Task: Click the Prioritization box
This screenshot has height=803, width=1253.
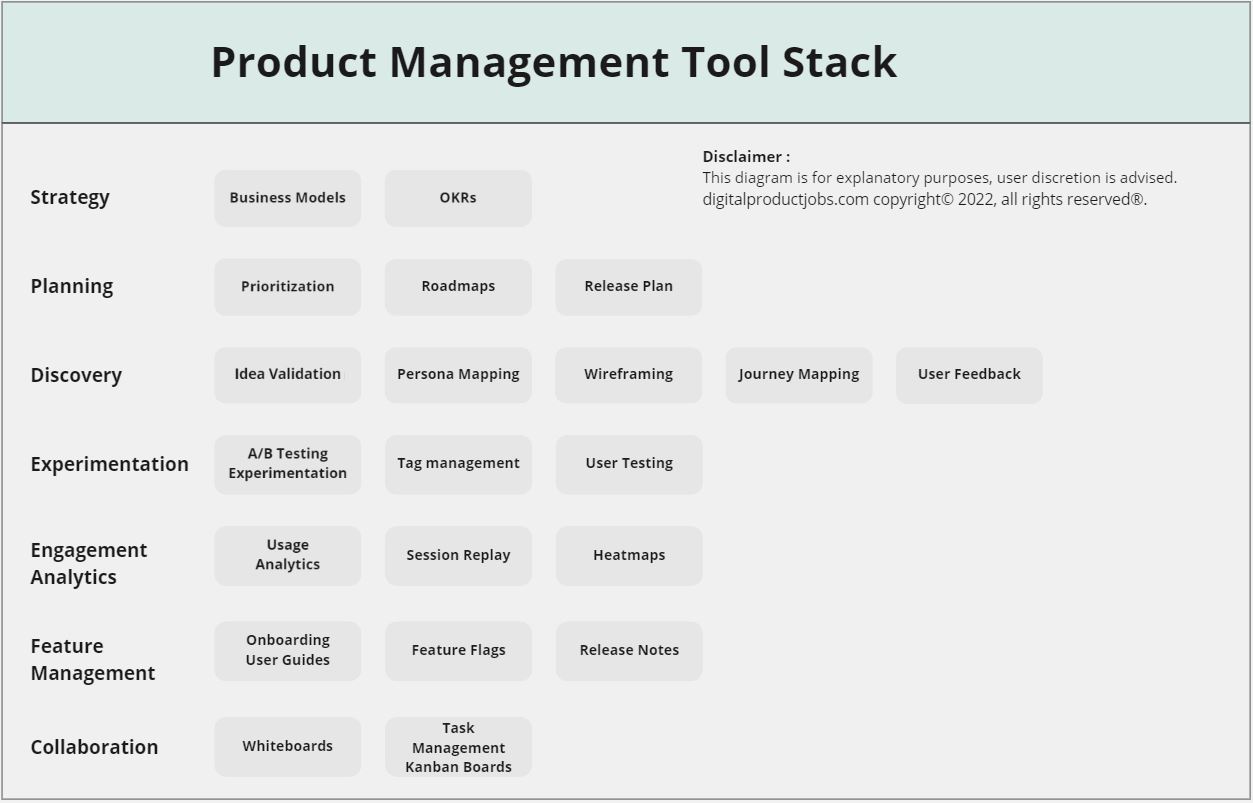Action: coord(287,287)
